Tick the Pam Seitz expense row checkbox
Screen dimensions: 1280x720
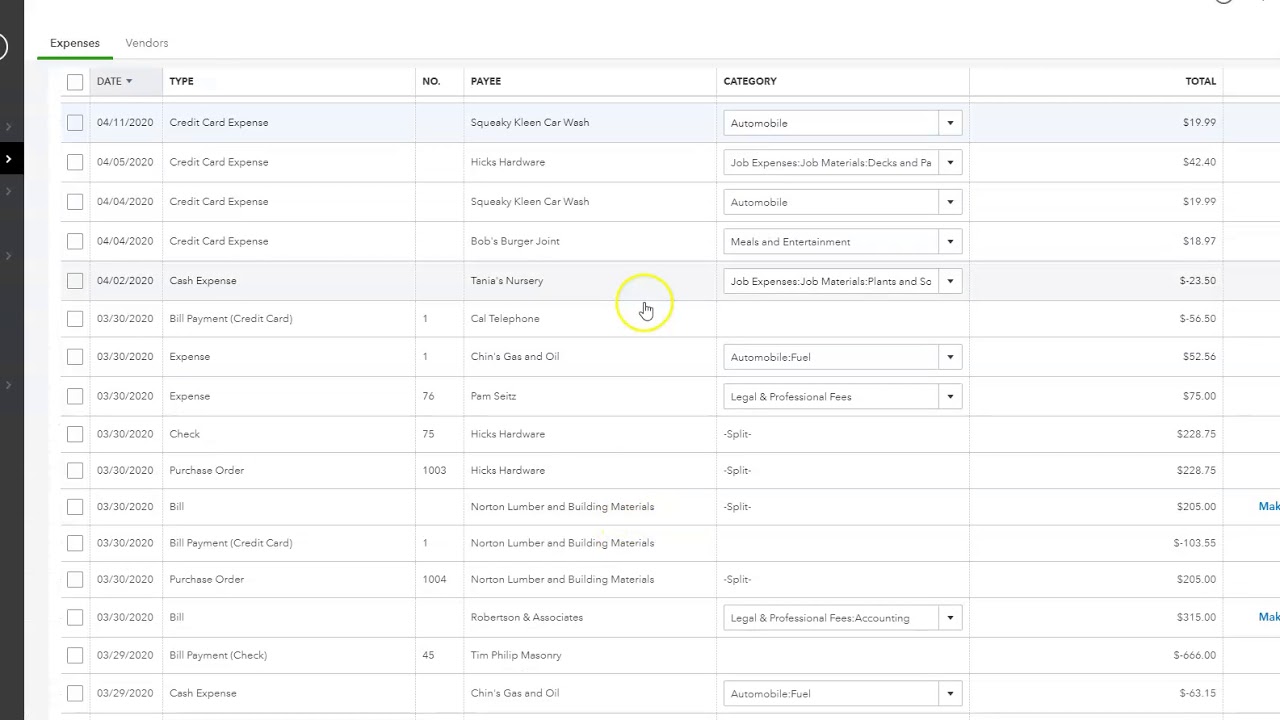(75, 396)
